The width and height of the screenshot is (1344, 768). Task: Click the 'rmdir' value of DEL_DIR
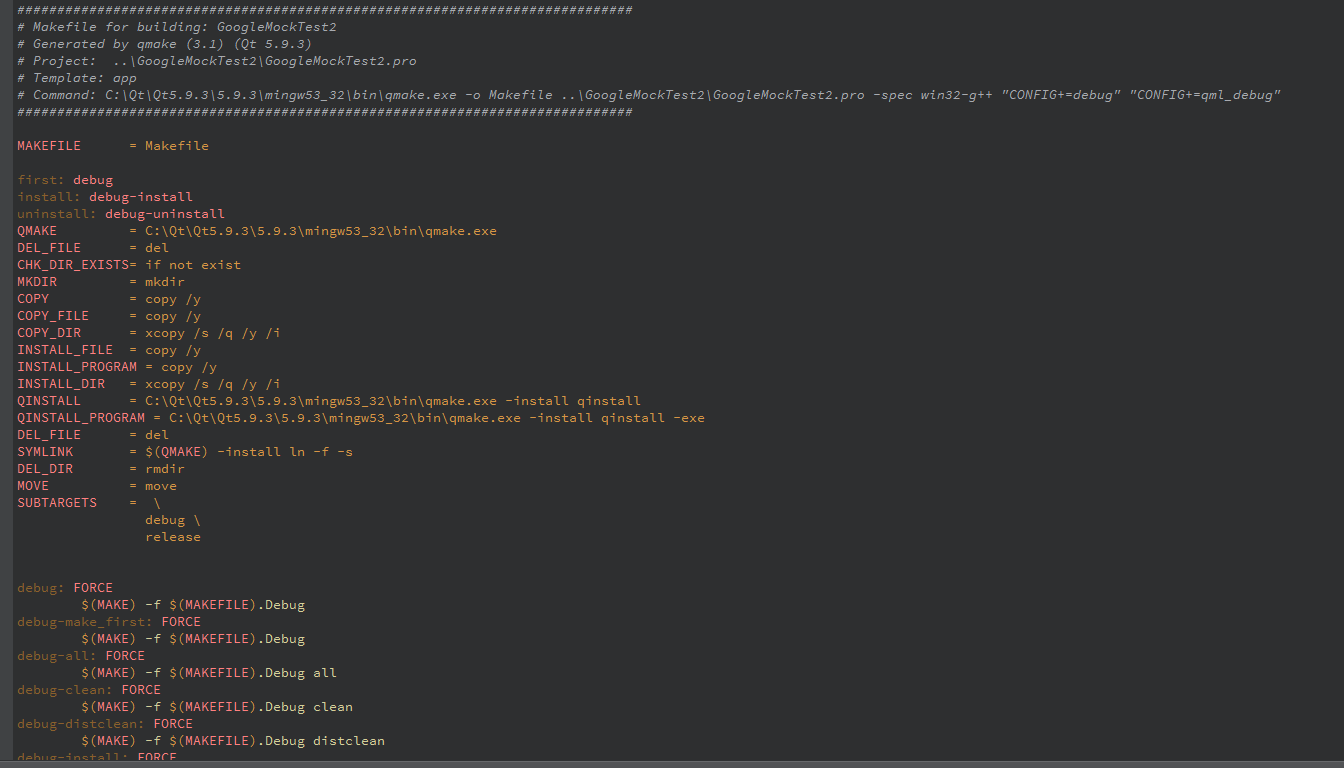pyautogui.click(x=165, y=469)
